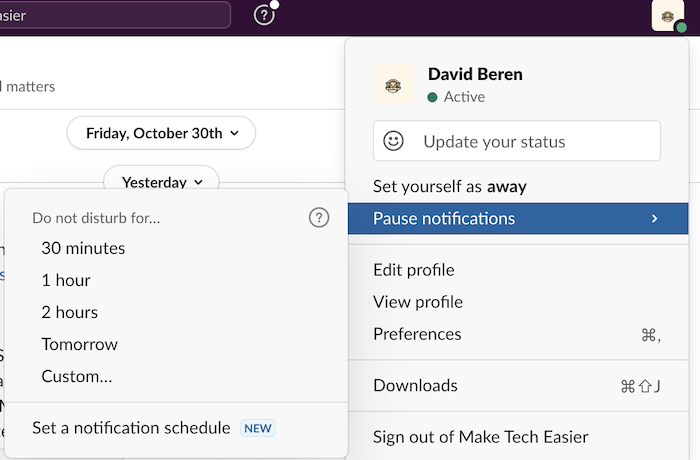Open the help question mark in top bar
Viewport: 700px width, 460px height.
tap(264, 16)
